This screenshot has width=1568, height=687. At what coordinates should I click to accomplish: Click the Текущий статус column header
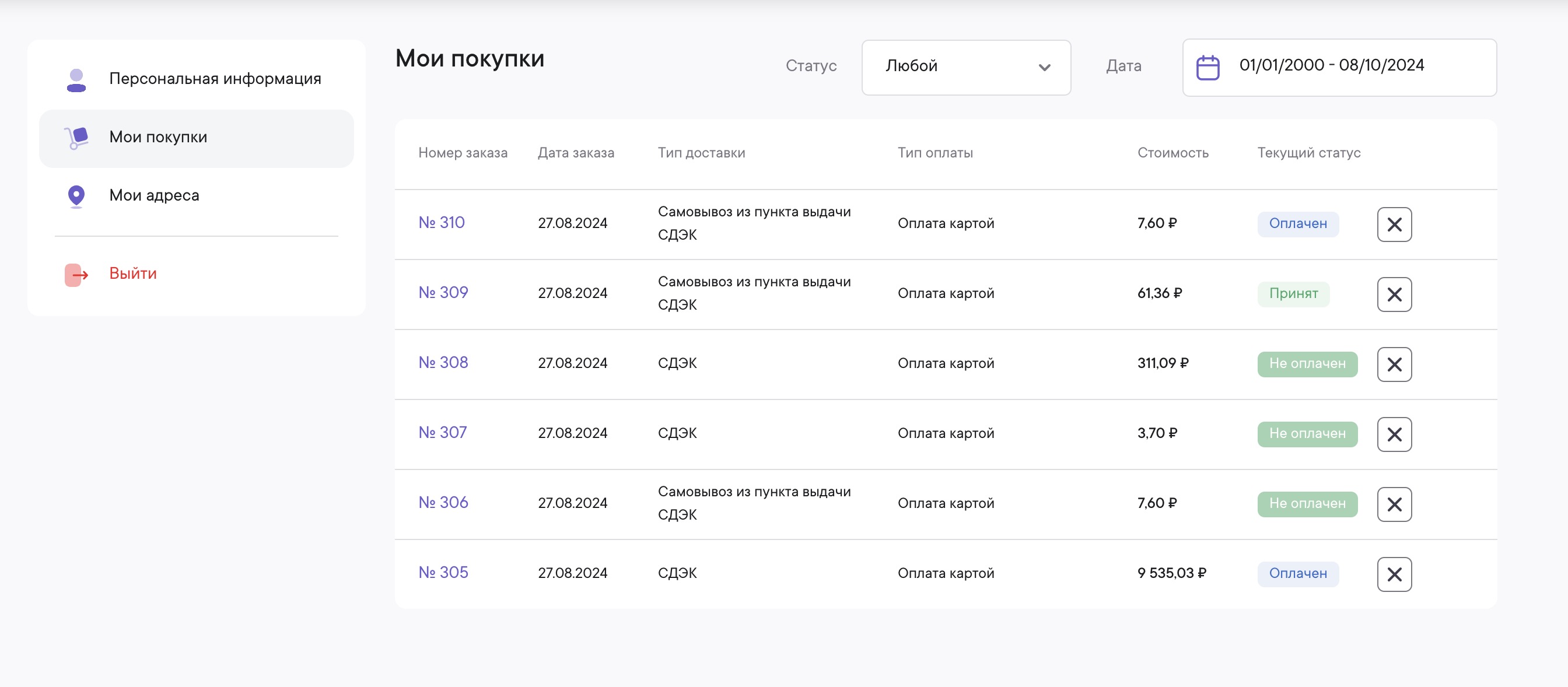tap(1308, 153)
